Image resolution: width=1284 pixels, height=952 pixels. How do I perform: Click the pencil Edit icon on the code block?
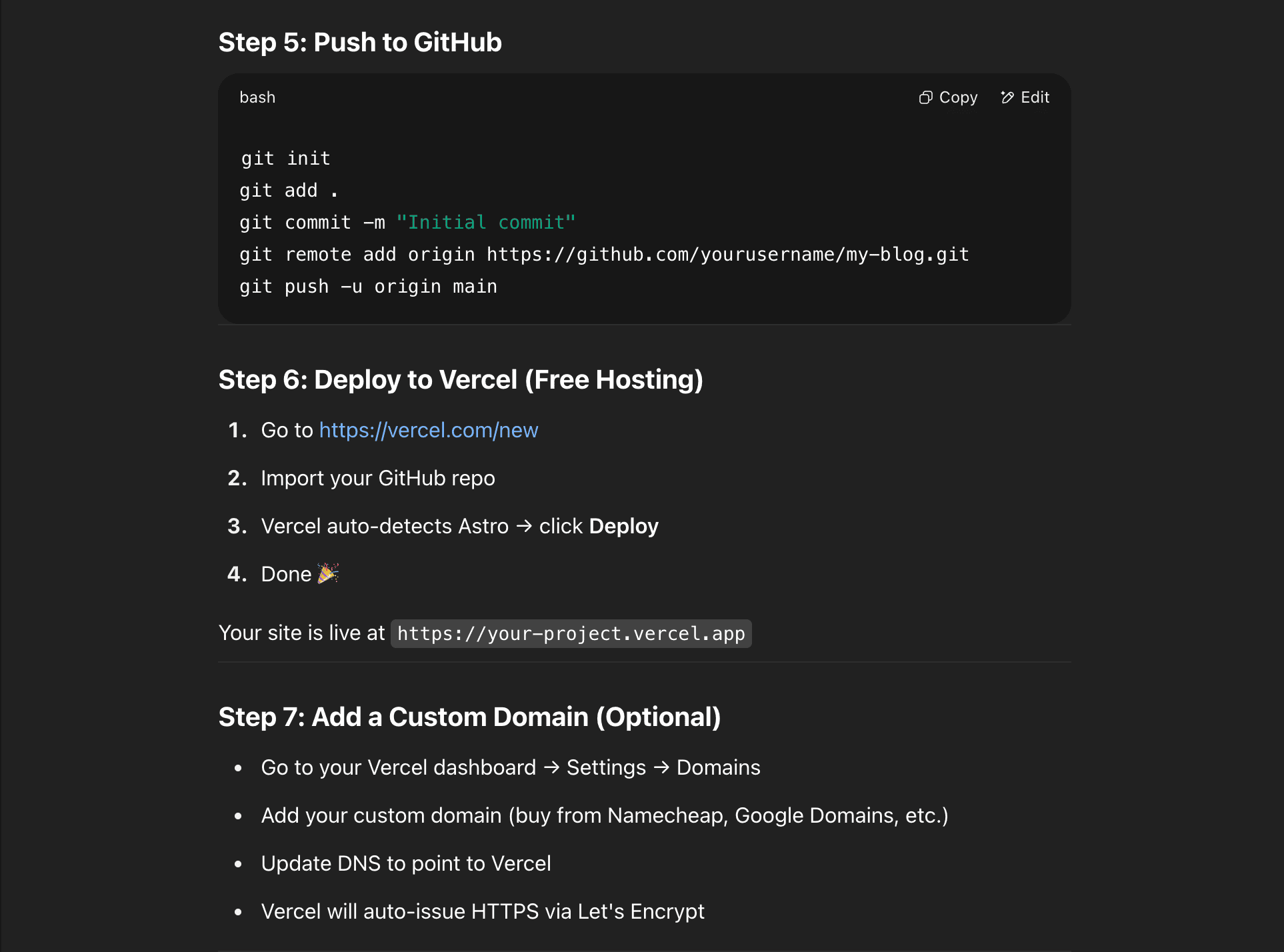tap(1007, 98)
